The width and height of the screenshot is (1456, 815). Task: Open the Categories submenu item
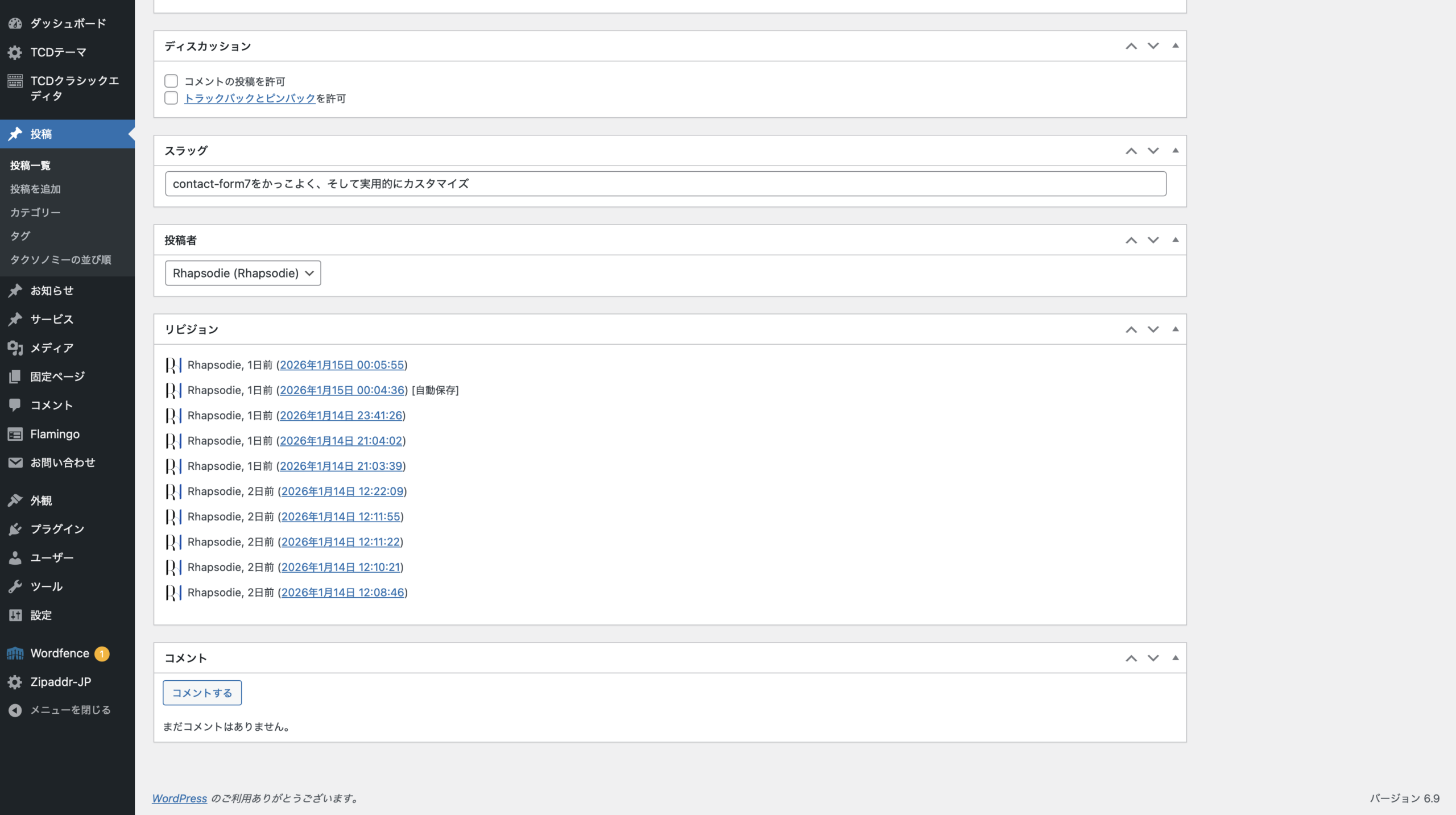click(35, 212)
